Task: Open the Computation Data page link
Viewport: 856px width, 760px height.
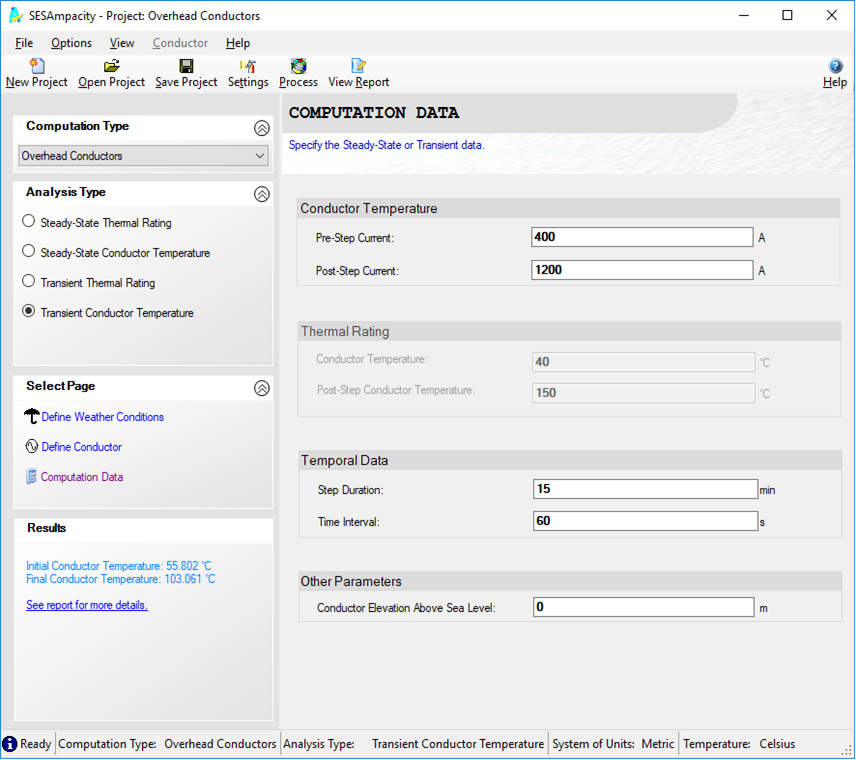Action: (x=82, y=477)
